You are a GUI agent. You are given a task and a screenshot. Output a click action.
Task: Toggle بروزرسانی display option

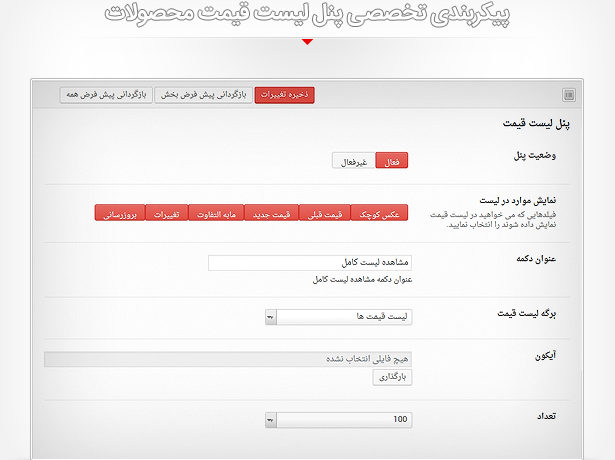(120, 213)
